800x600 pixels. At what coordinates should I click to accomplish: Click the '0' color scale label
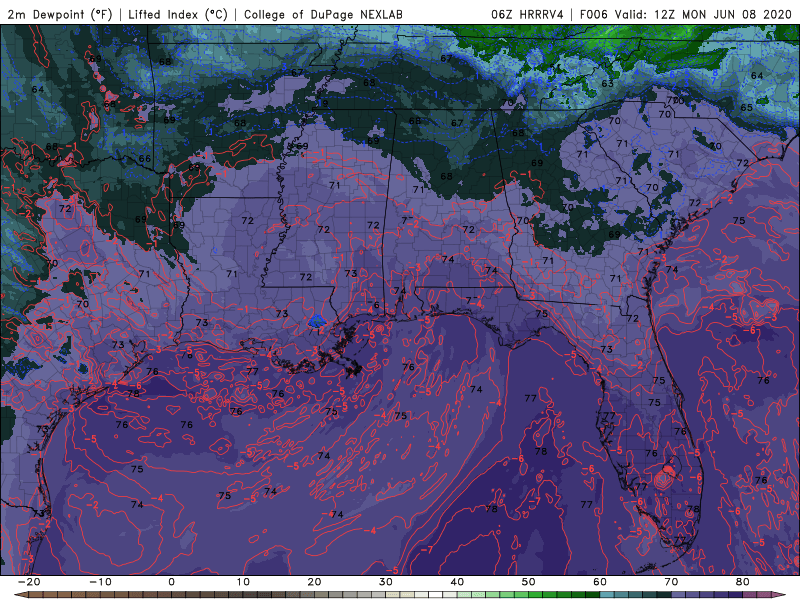[171, 582]
